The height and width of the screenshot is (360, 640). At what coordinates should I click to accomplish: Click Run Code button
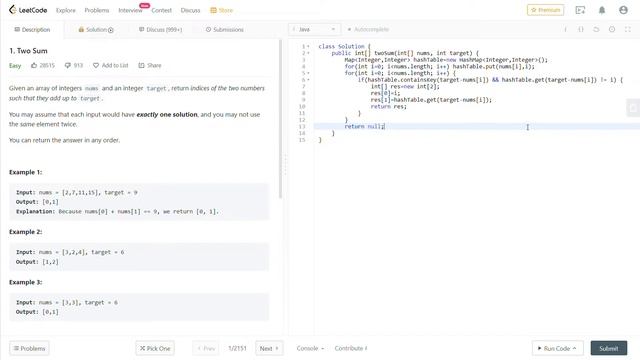tap(557, 348)
